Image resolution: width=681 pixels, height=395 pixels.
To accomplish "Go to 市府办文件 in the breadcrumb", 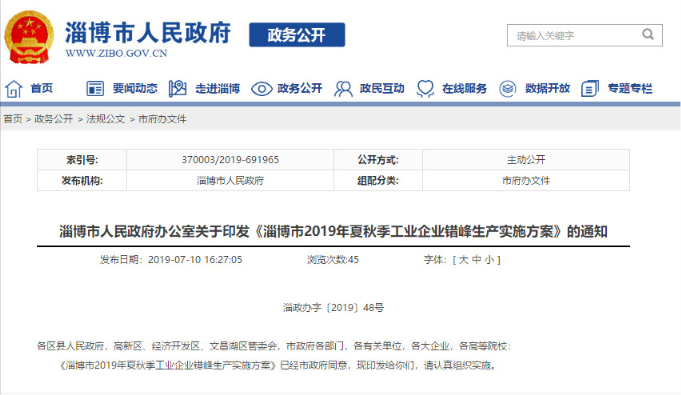I will point(162,119).
